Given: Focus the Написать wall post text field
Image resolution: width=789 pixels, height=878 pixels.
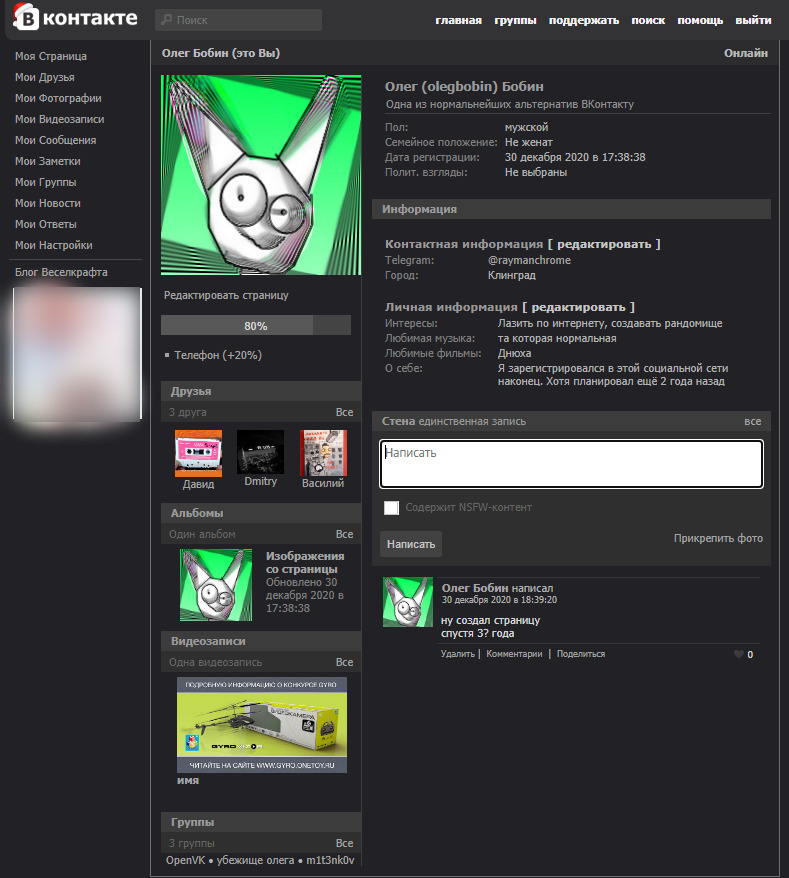Looking at the screenshot, I should pos(572,464).
